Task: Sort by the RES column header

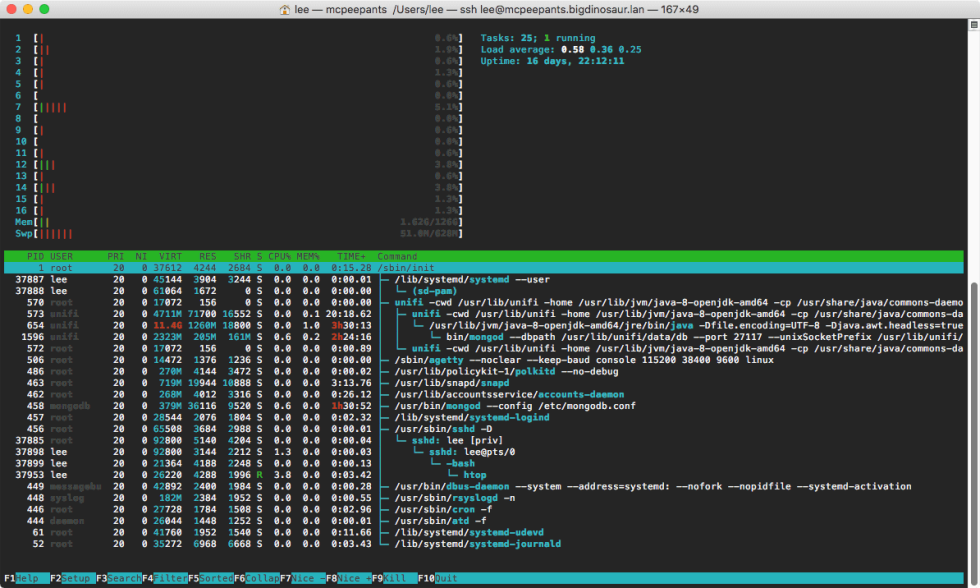Action: click(x=208, y=256)
